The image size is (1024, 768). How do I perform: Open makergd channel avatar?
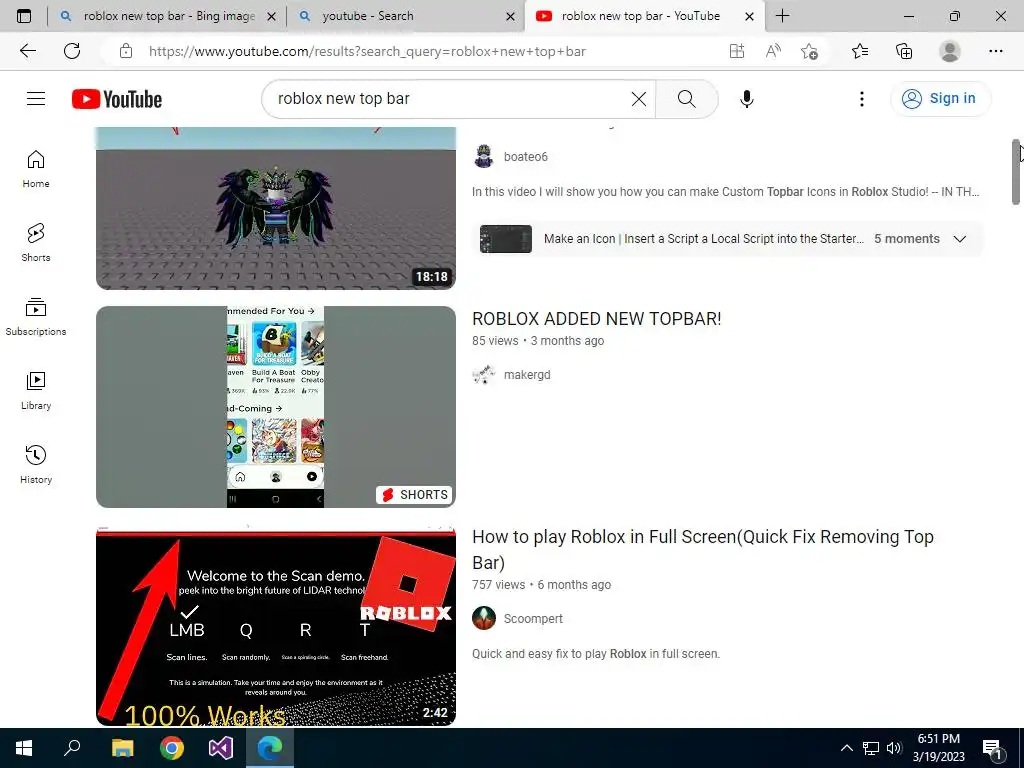484,375
